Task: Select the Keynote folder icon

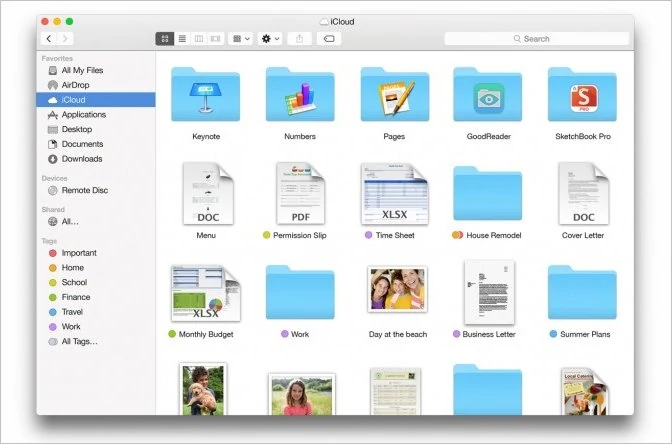Action: 206,94
